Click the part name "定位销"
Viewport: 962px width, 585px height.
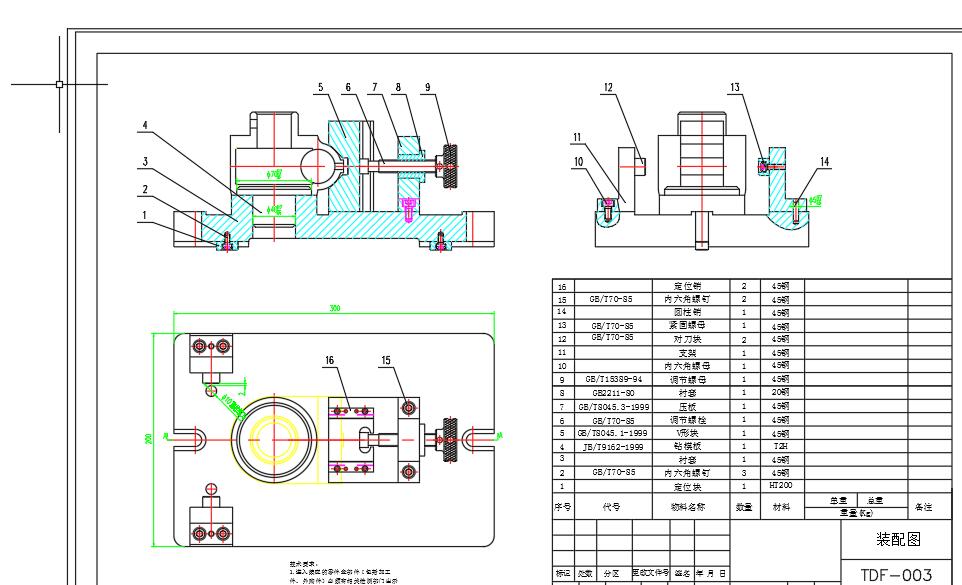687,286
